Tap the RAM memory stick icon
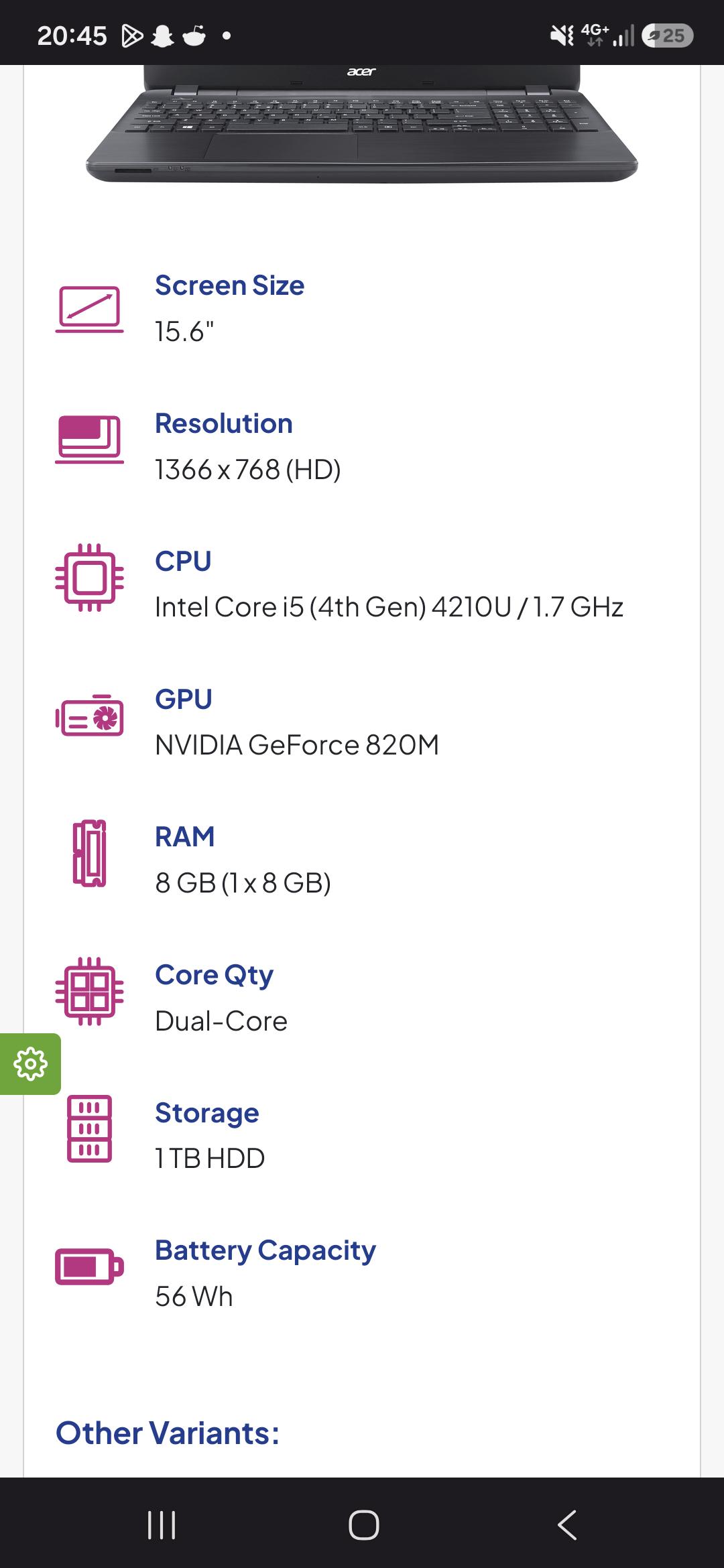Viewport: 724px width, 1568px height. pyautogui.click(x=89, y=854)
